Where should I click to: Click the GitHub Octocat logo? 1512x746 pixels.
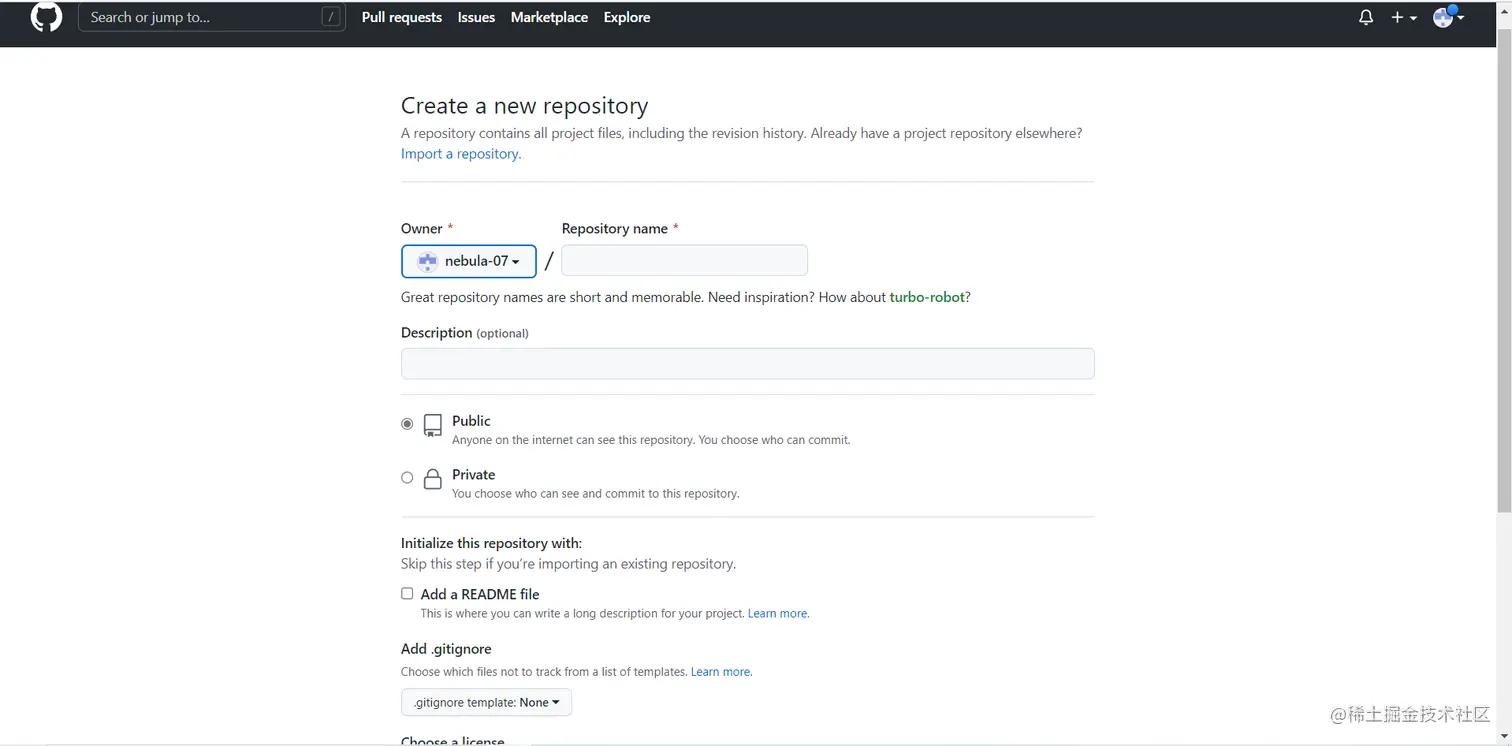[46, 17]
